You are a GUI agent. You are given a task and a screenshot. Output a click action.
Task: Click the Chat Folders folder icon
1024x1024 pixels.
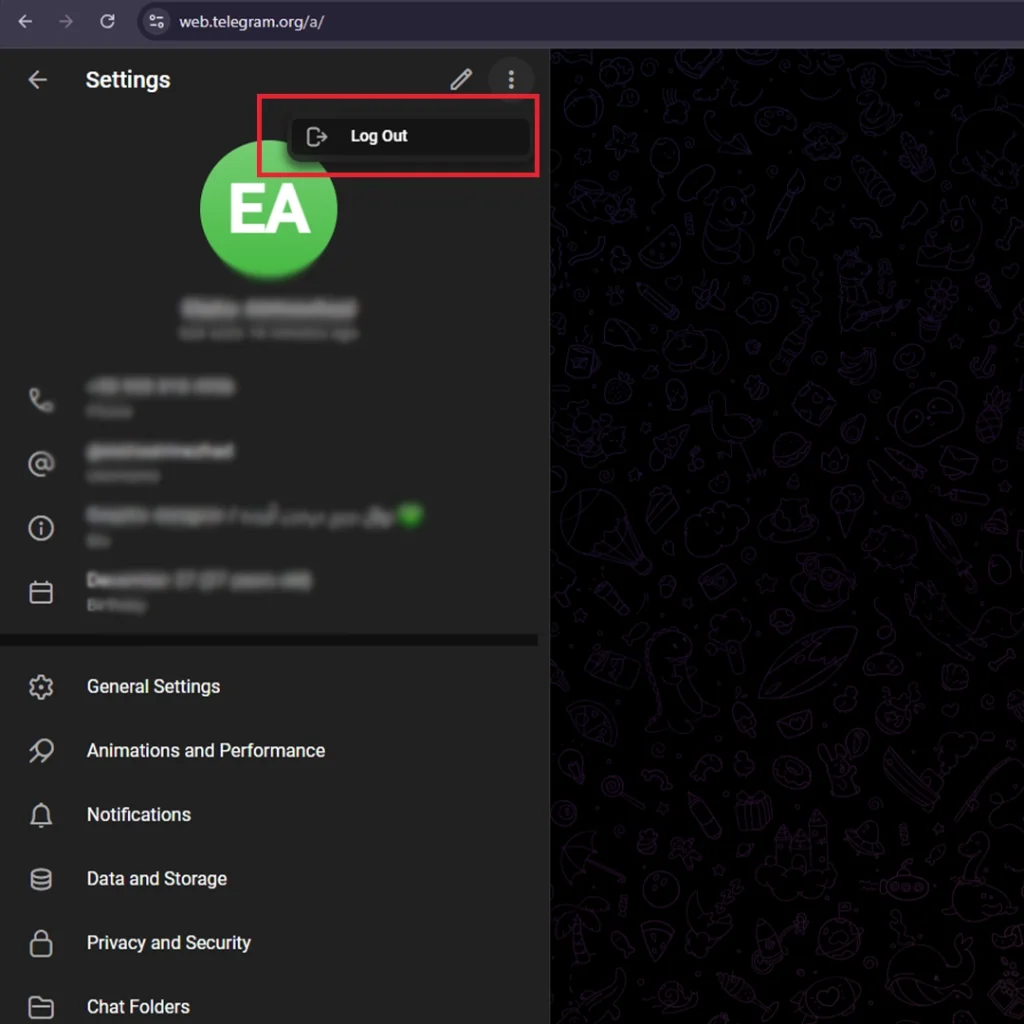tap(41, 1007)
